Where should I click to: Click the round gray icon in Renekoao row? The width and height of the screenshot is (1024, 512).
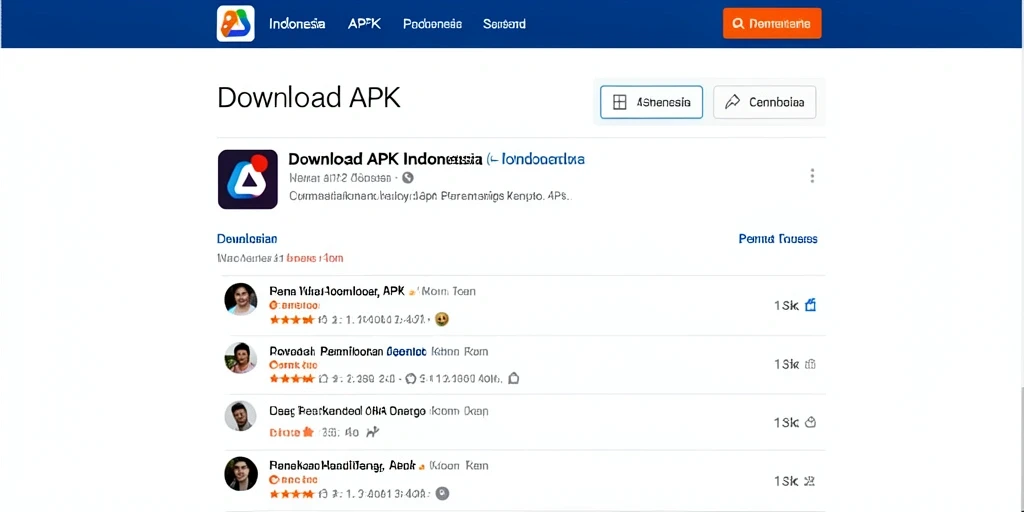[x=442, y=494]
